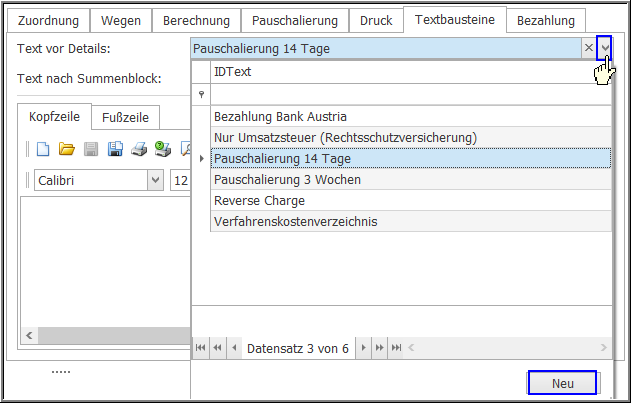Screen dimensions: 631x403
Task: Switch to the Bezahlung tab
Action: pyautogui.click(x=545, y=19)
